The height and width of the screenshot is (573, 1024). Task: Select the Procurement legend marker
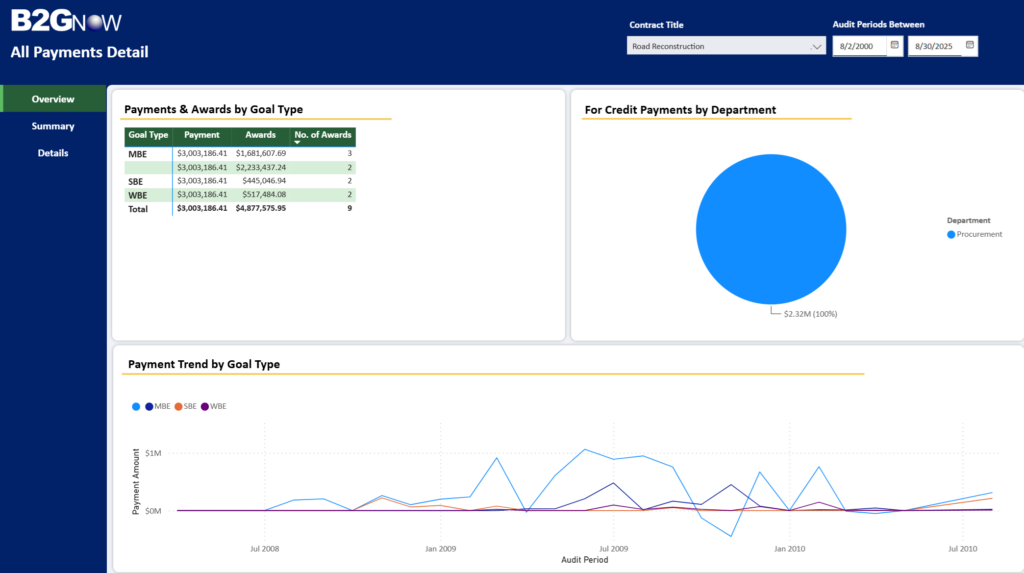951,235
